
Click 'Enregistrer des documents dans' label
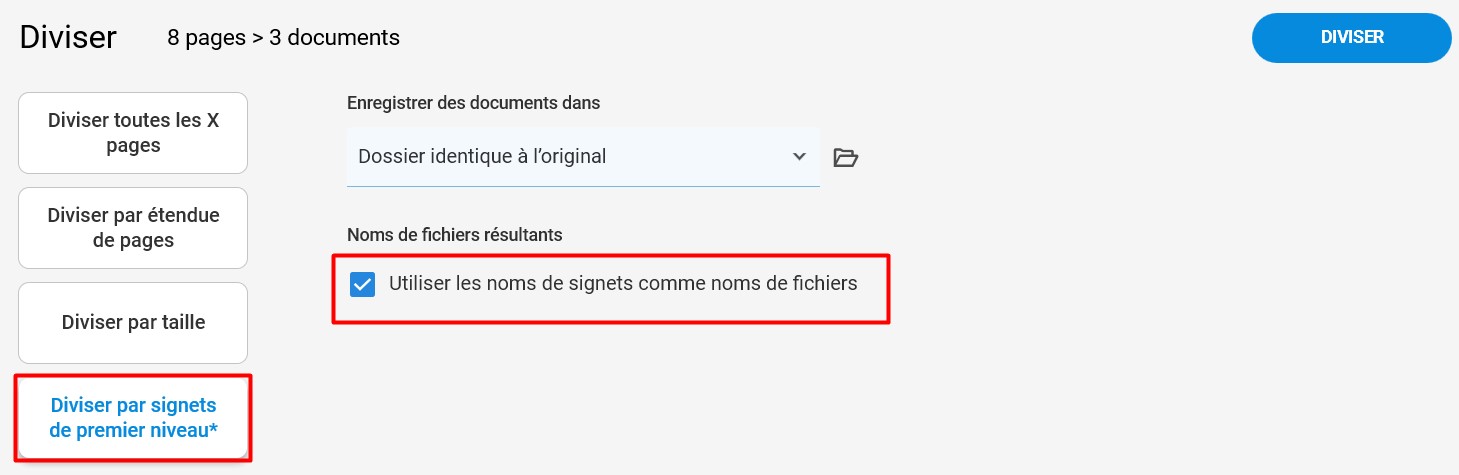click(473, 102)
